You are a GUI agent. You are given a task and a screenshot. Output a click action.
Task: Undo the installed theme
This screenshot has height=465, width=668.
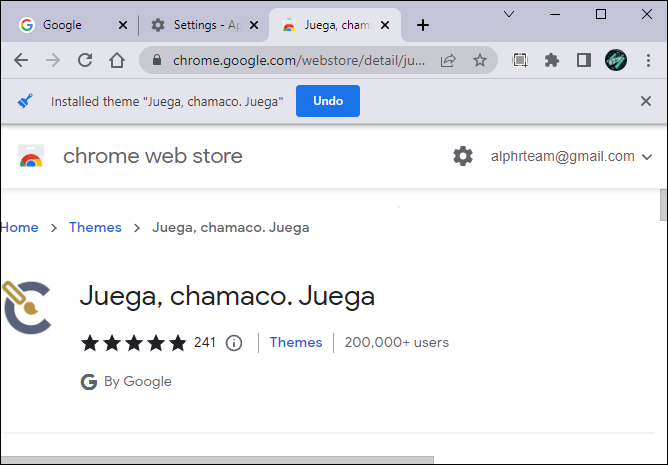click(328, 101)
